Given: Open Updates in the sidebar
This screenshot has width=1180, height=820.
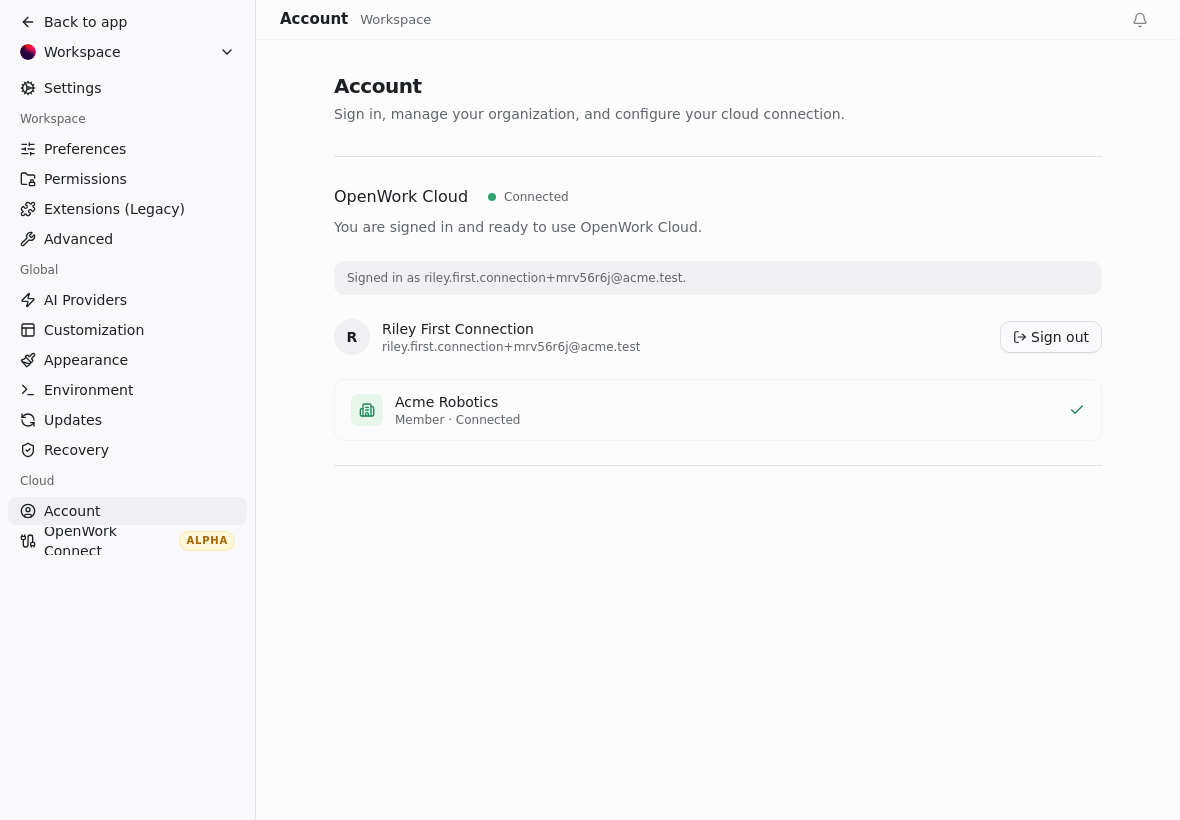Looking at the screenshot, I should point(127,421).
